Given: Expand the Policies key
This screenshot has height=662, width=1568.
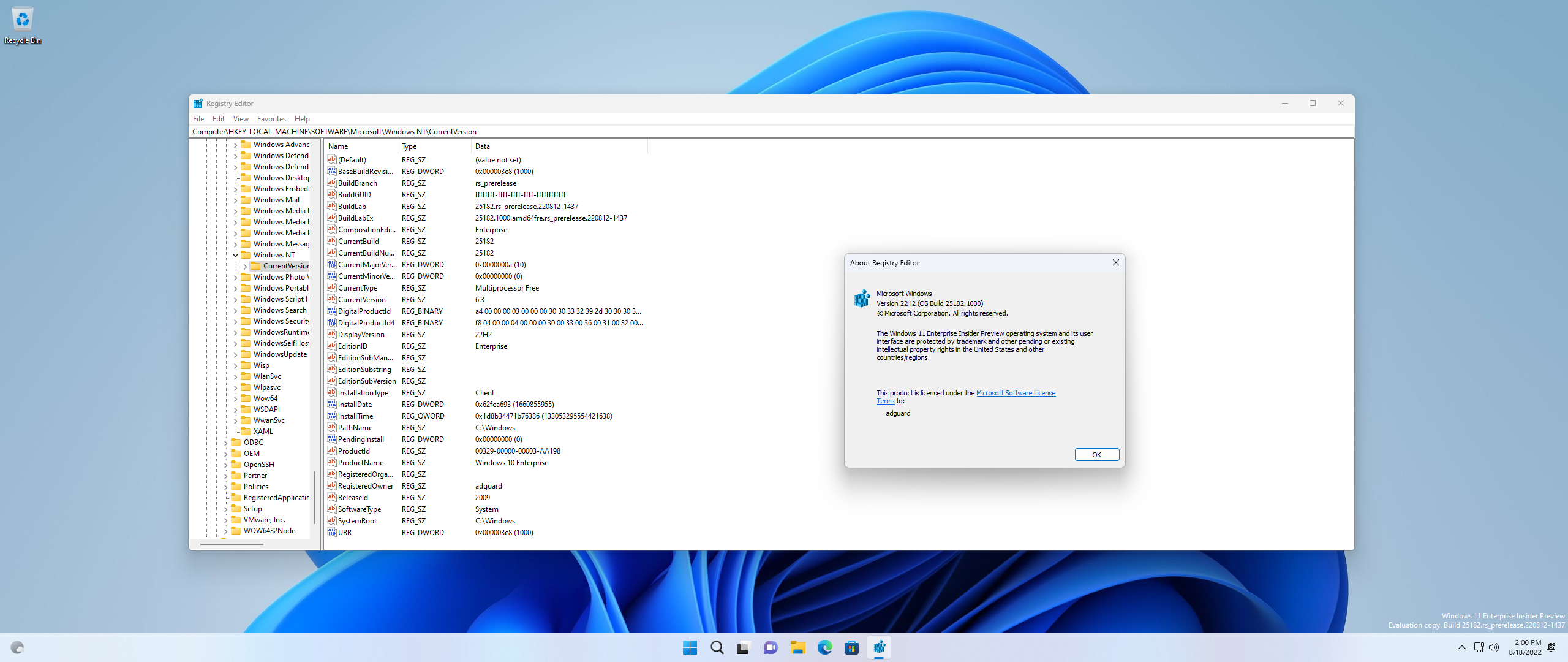Looking at the screenshot, I should [225, 487].
